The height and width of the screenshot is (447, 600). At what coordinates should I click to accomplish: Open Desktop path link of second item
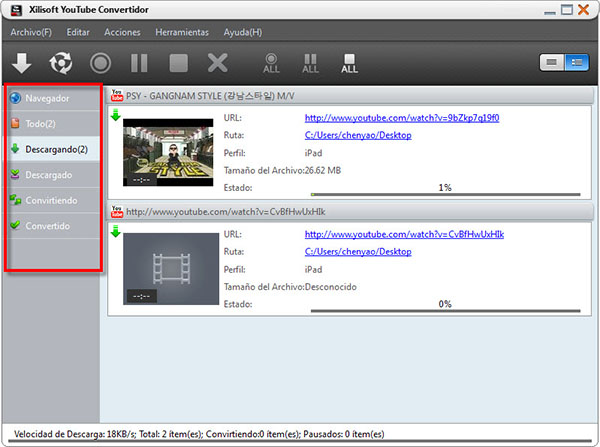pos(358,252)
